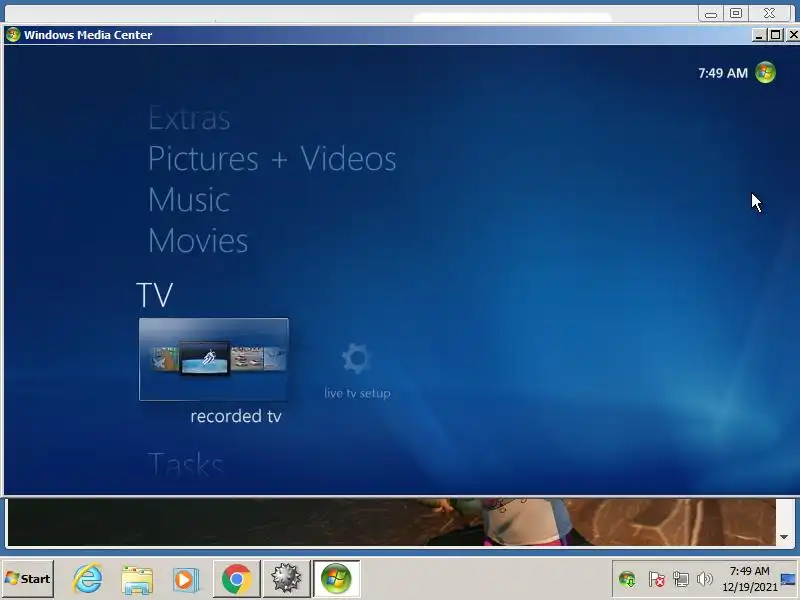Launch Internet Explorer from taskbar
Viewport: 800px width, 600px height.
(x=88, y=579)
